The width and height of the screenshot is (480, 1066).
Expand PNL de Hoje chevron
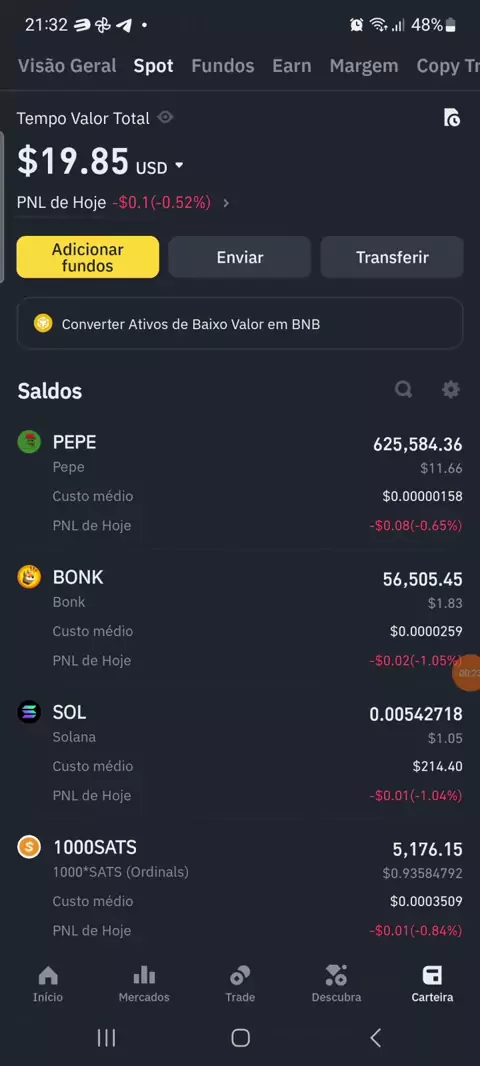(226, 203)
